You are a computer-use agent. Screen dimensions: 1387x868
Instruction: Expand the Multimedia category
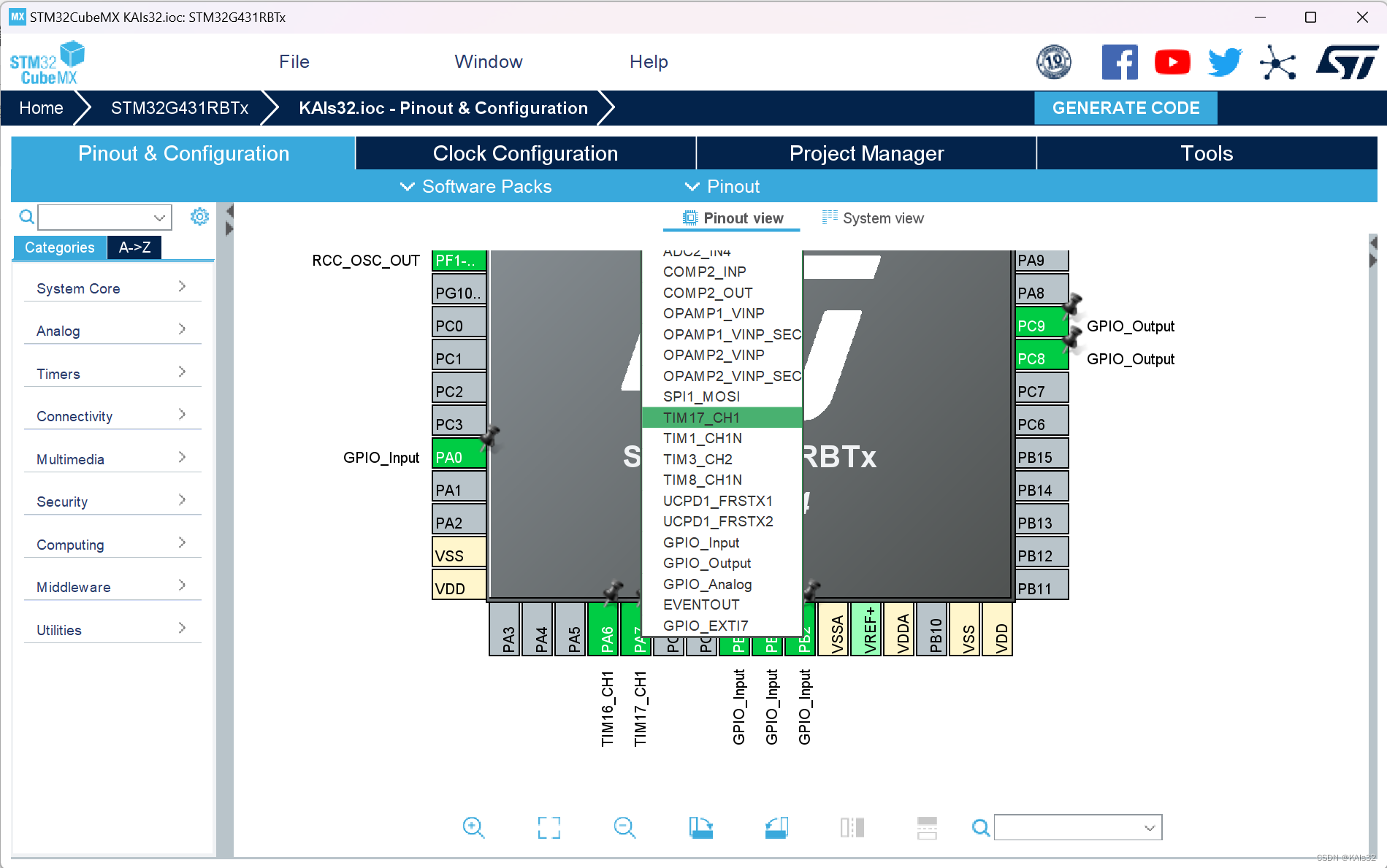(x=112, y=459)
